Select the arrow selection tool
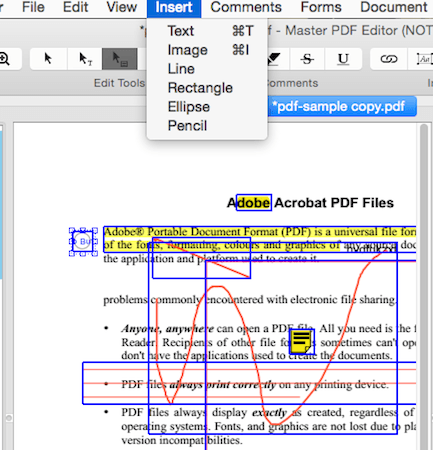The image size is (433, 450). (48, 59)
